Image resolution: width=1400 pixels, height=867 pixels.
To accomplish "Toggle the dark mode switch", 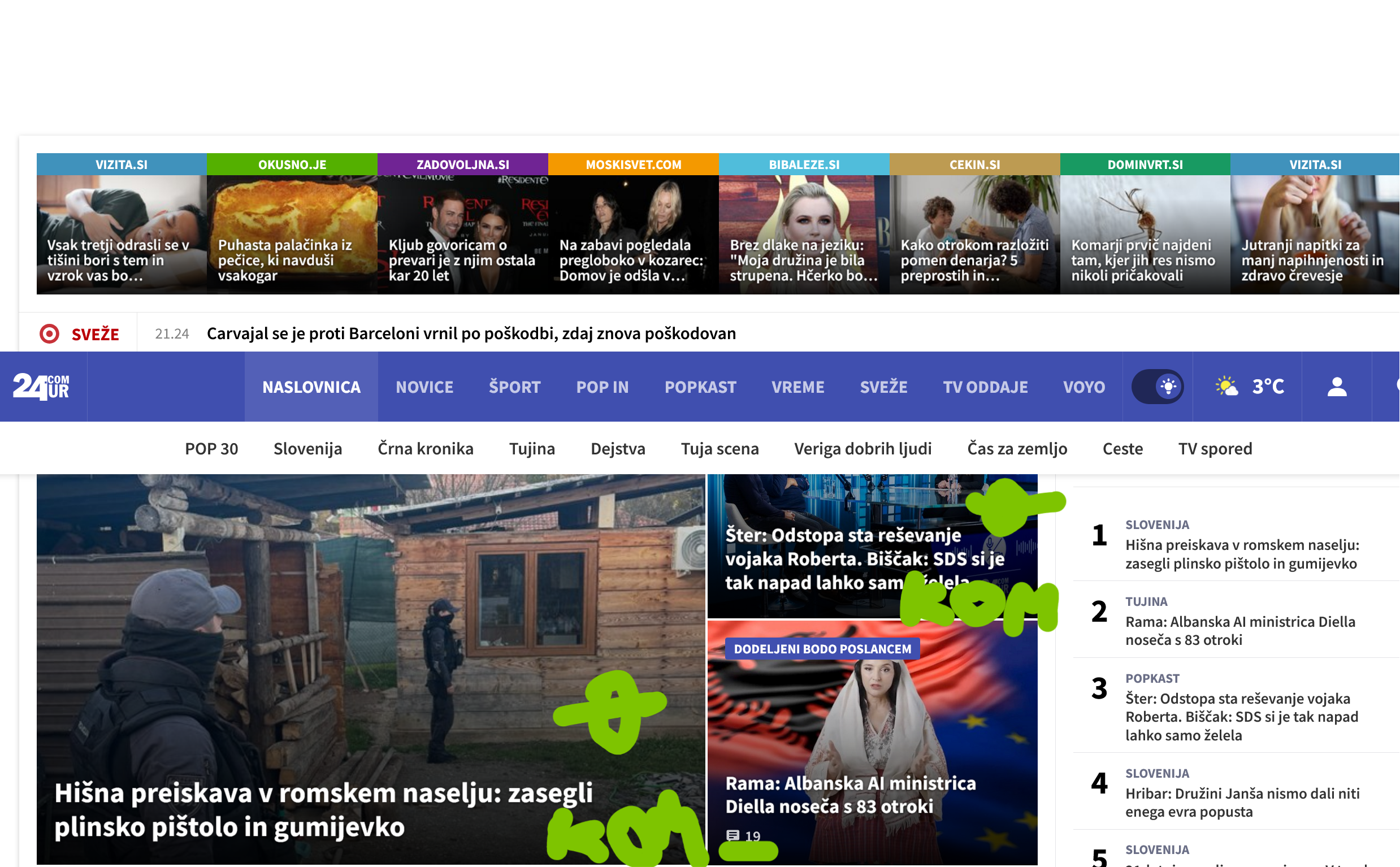I will point(1157,387).
